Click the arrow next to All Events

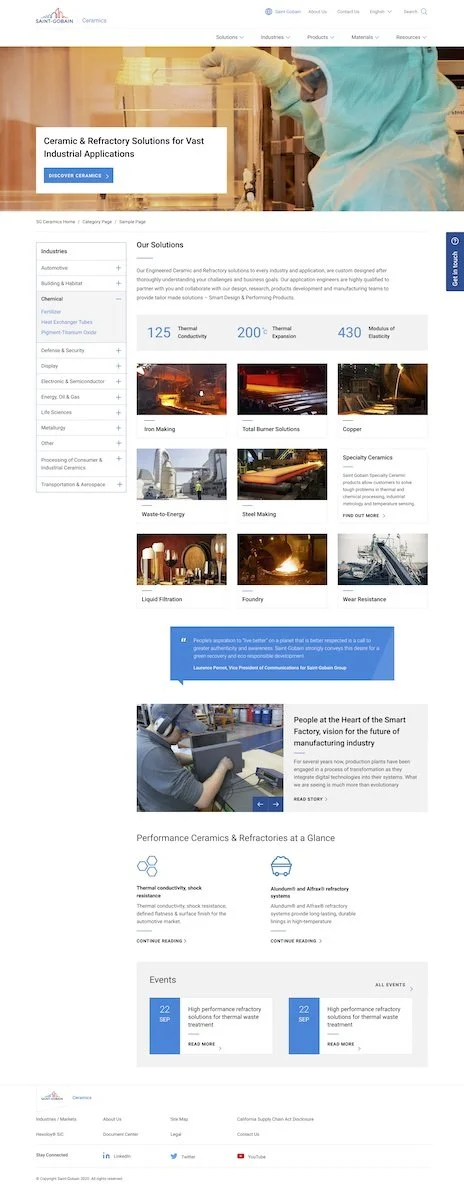(411, 989)
